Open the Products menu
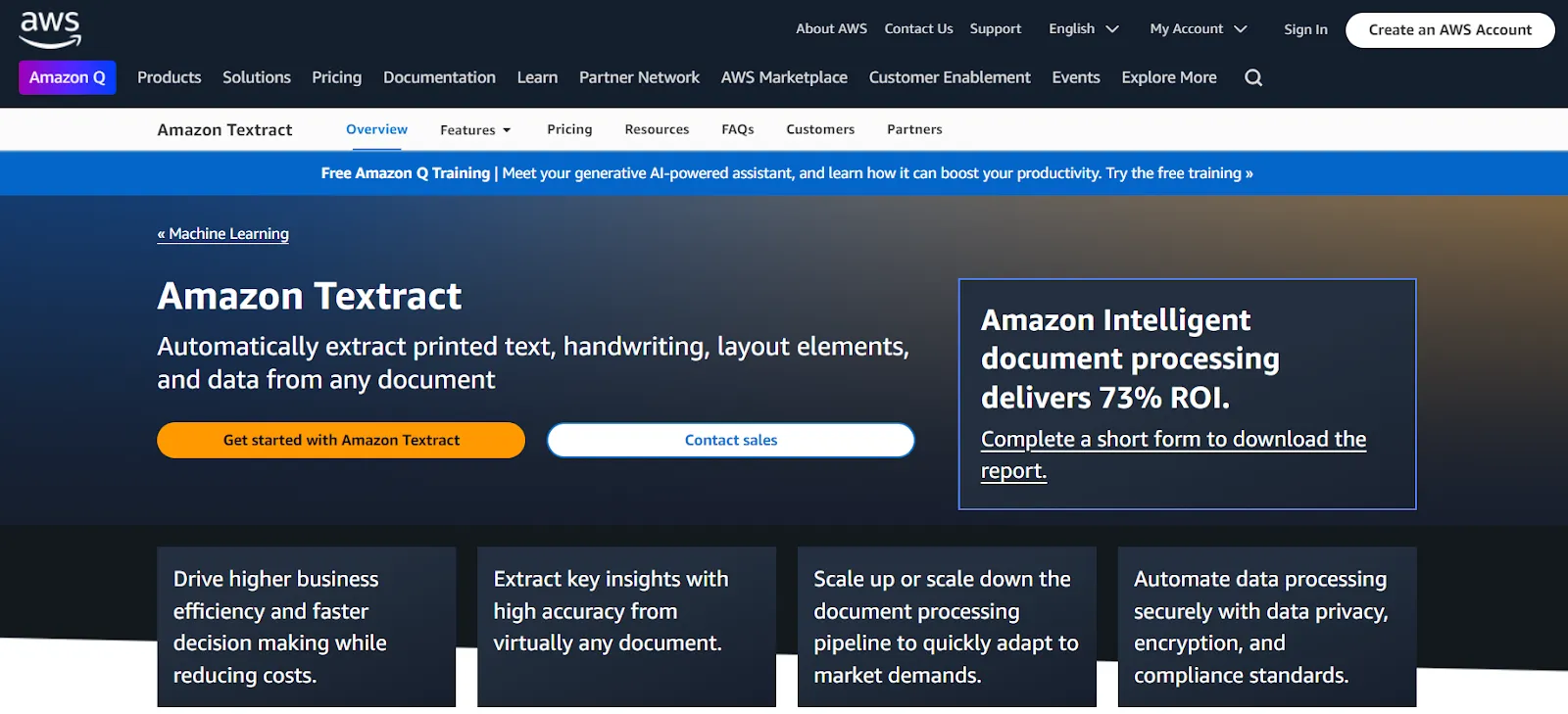The width and height of the screenshot is (1568, 714). (169, 77)
